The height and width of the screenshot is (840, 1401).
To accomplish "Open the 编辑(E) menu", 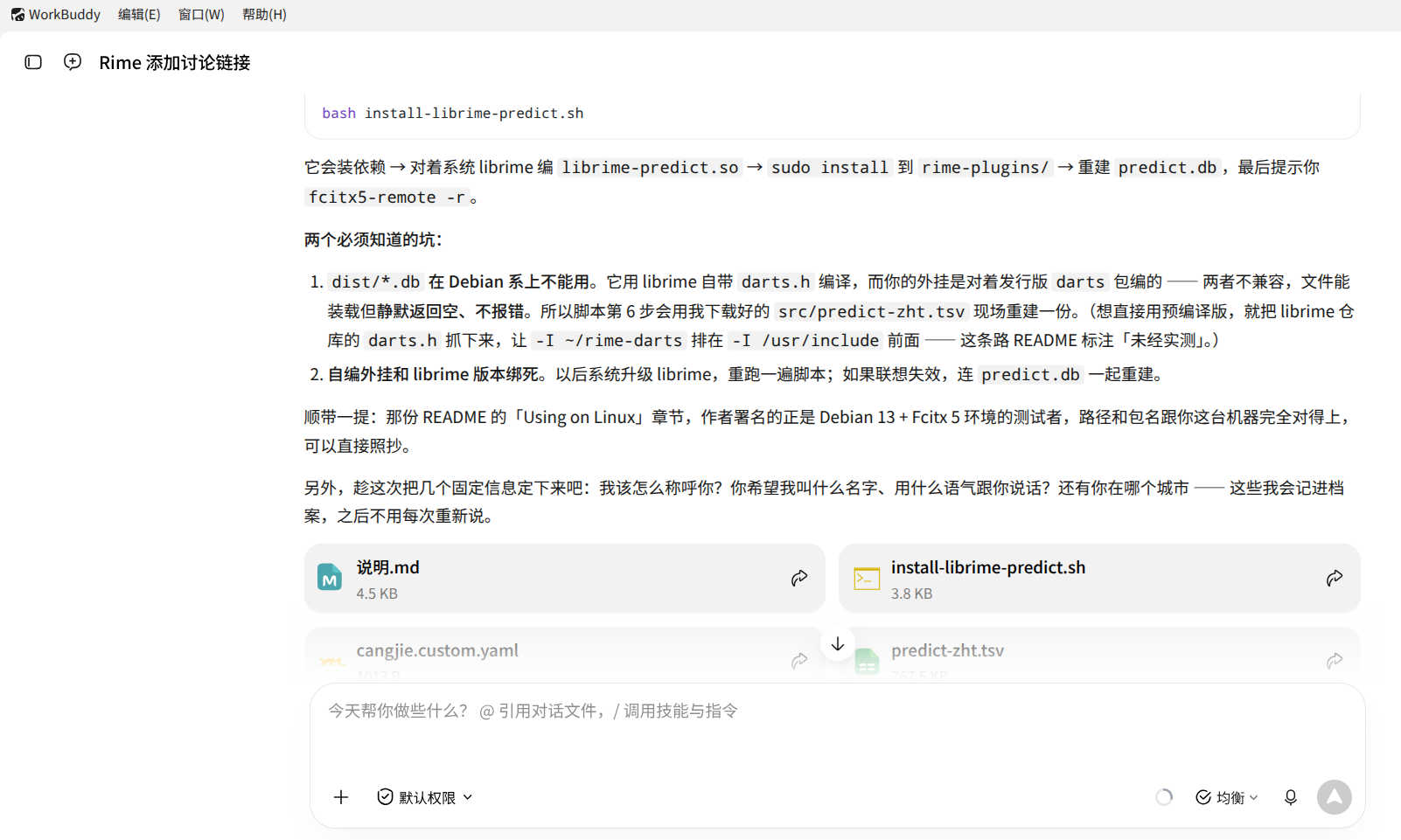I will point(139,14).
